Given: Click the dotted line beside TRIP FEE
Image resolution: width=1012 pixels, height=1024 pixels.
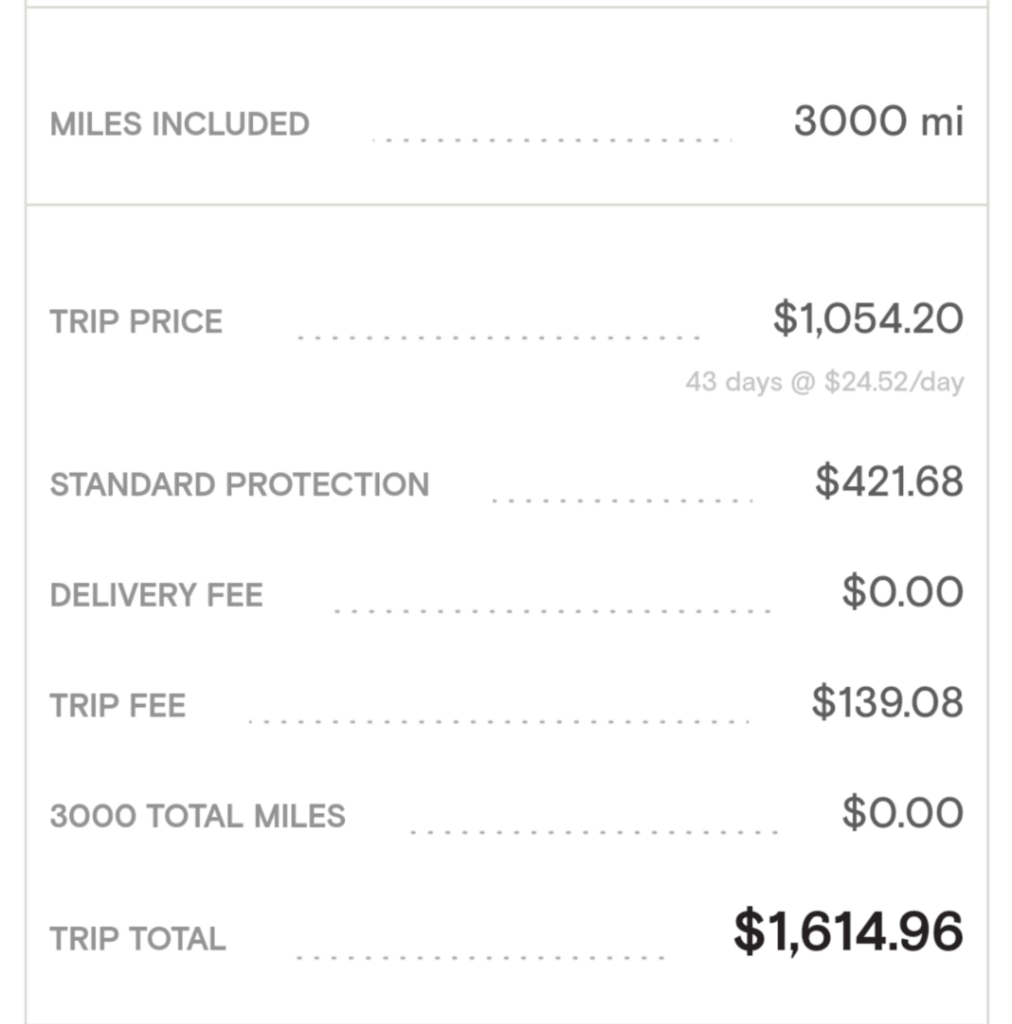Looking at the screenshot, I should pos(498,720).
